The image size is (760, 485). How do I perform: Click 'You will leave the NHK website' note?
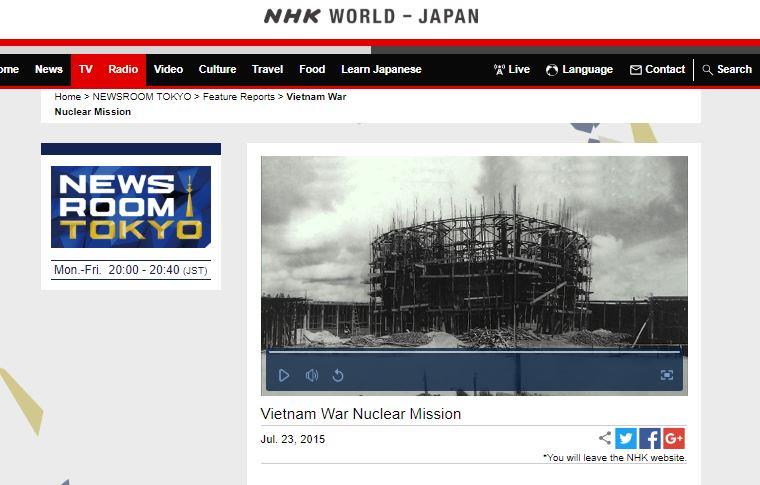[x=615, y=457]
